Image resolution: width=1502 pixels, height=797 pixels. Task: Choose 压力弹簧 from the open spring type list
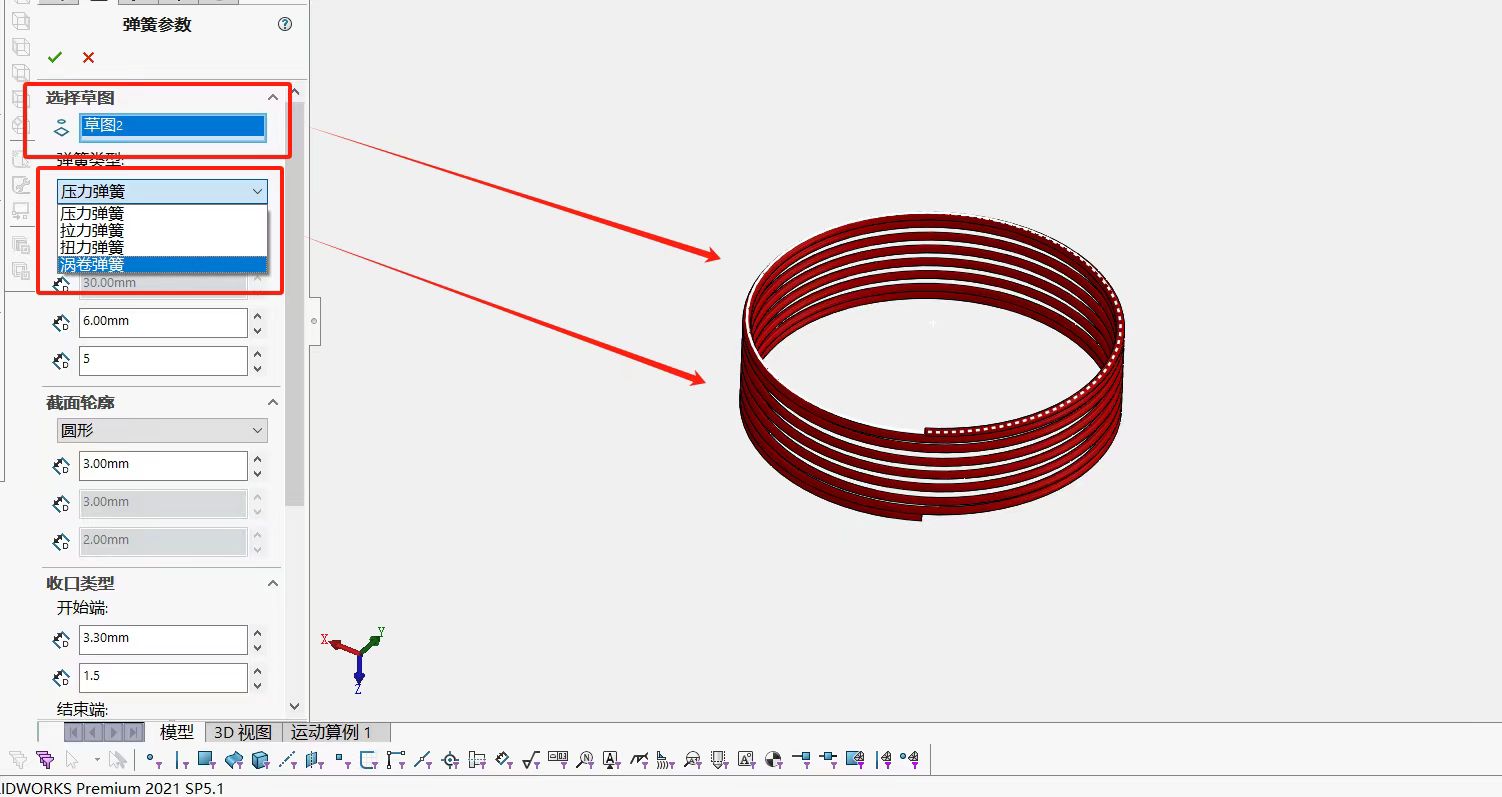tap(162, 214)
